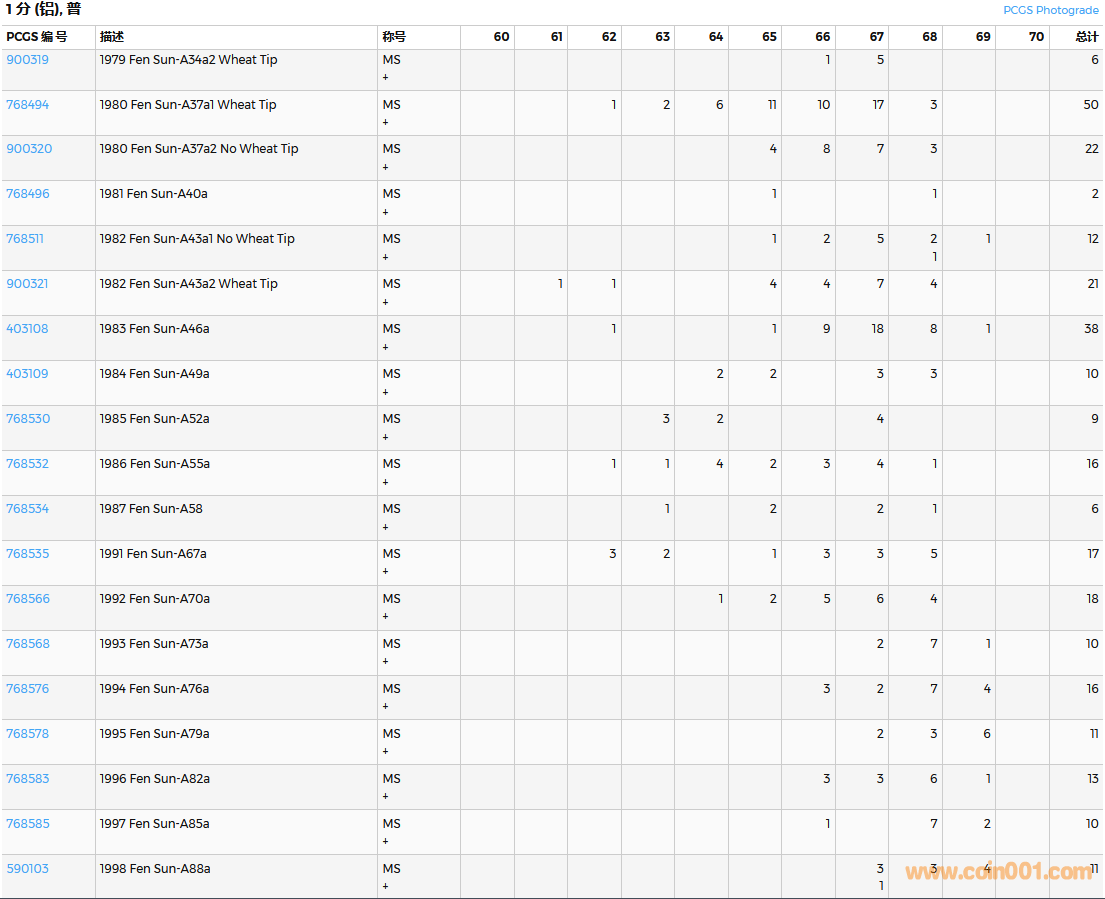Click the plus sign in 1994 Fen row
The height and width of the screenshot is (899, 1105).
[386, 707]
